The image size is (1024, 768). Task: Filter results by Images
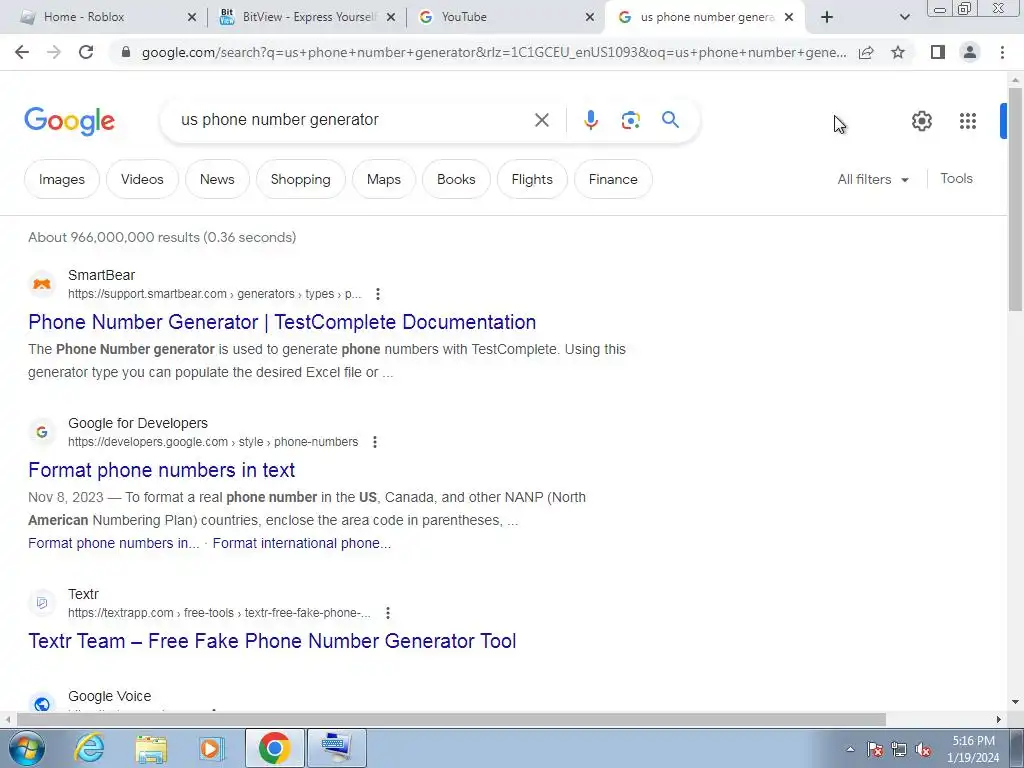(x=62, y=179)
